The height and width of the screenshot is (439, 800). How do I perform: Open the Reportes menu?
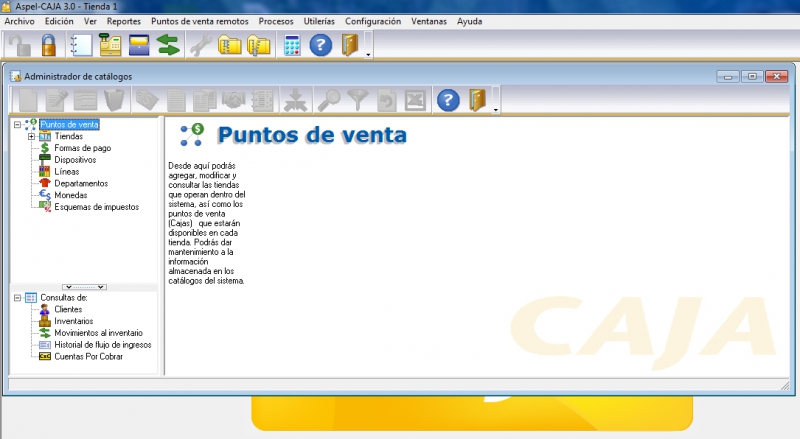click(123, 21)
